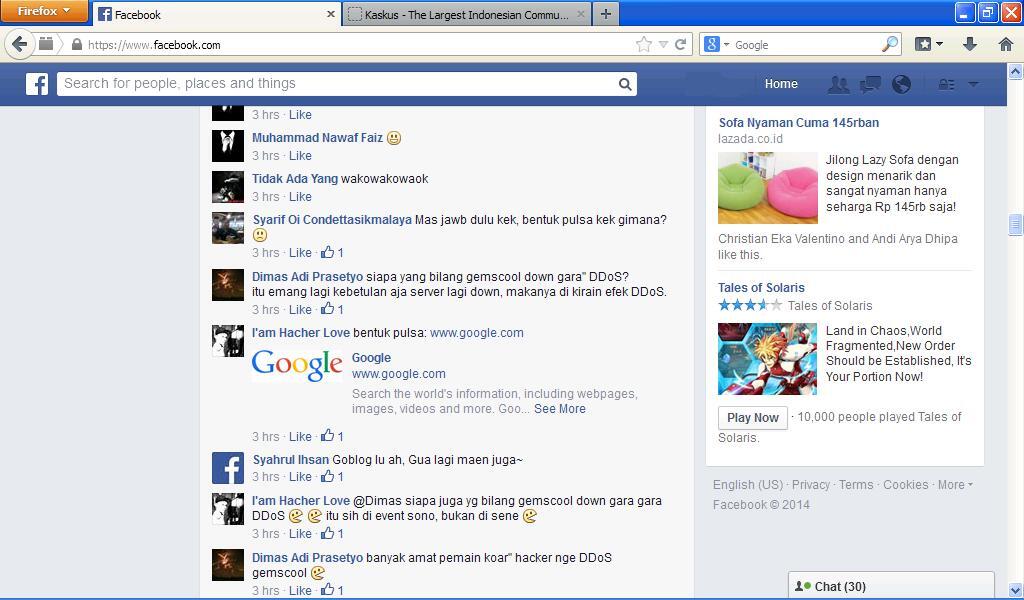Viewport: 1024px width, 600px height.
Task: Open the Firefox orange menu button
Action: click(44, 11)
